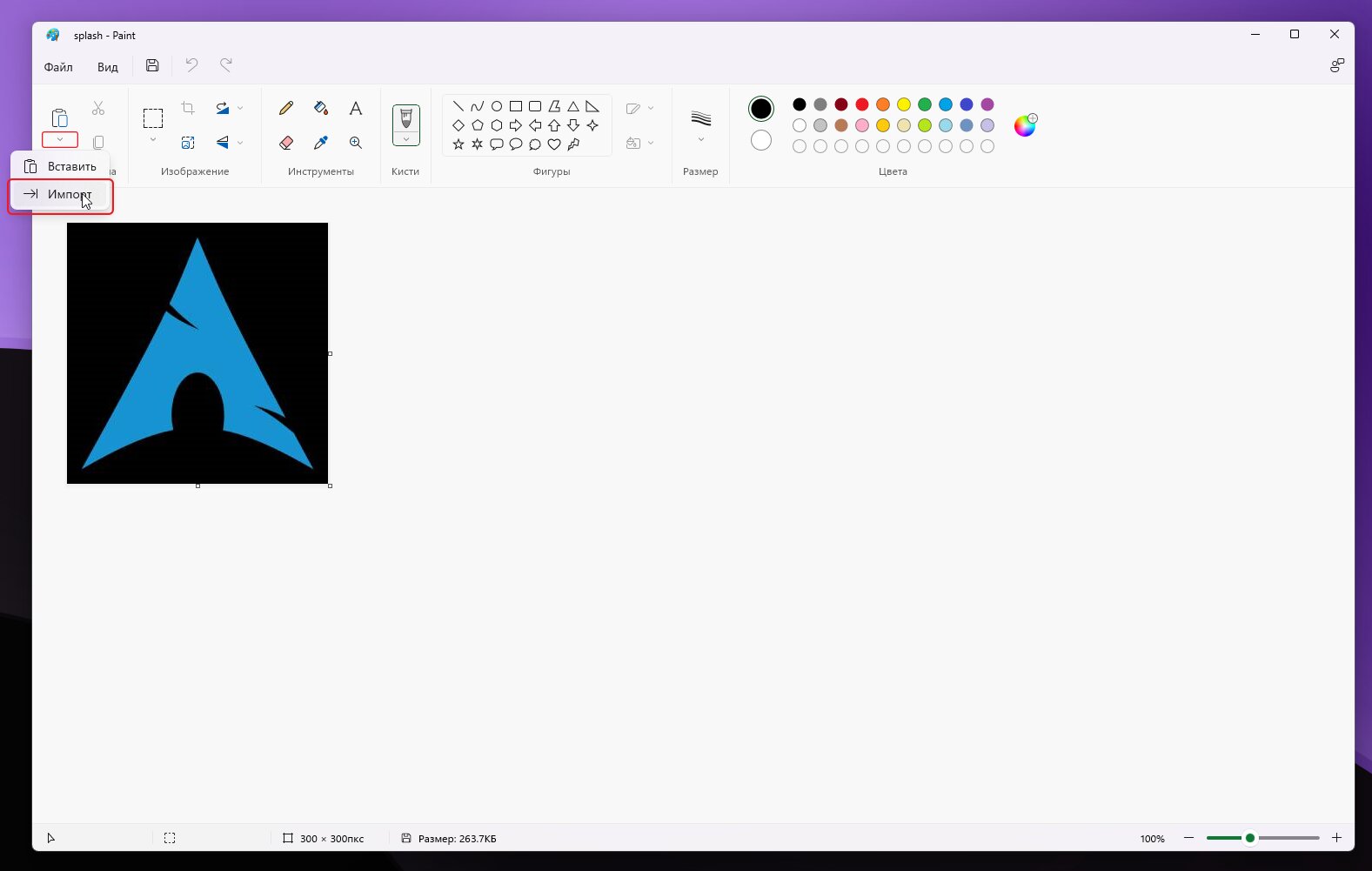Click the Redo arrow
Image resolution: width=1372 pixels, height=871 pixels.
tap(226, 65)
